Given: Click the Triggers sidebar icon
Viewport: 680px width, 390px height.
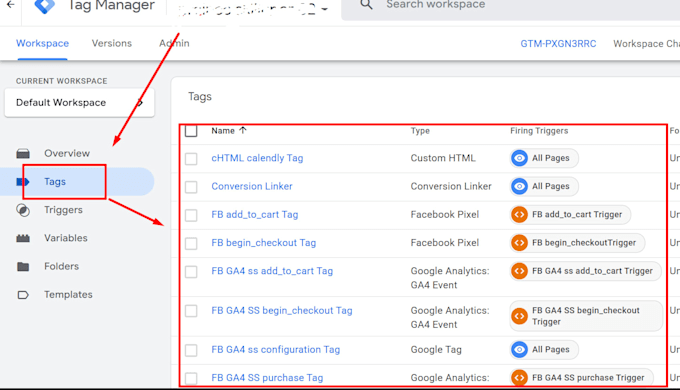Looking at the screenshot, I should 23,210.
